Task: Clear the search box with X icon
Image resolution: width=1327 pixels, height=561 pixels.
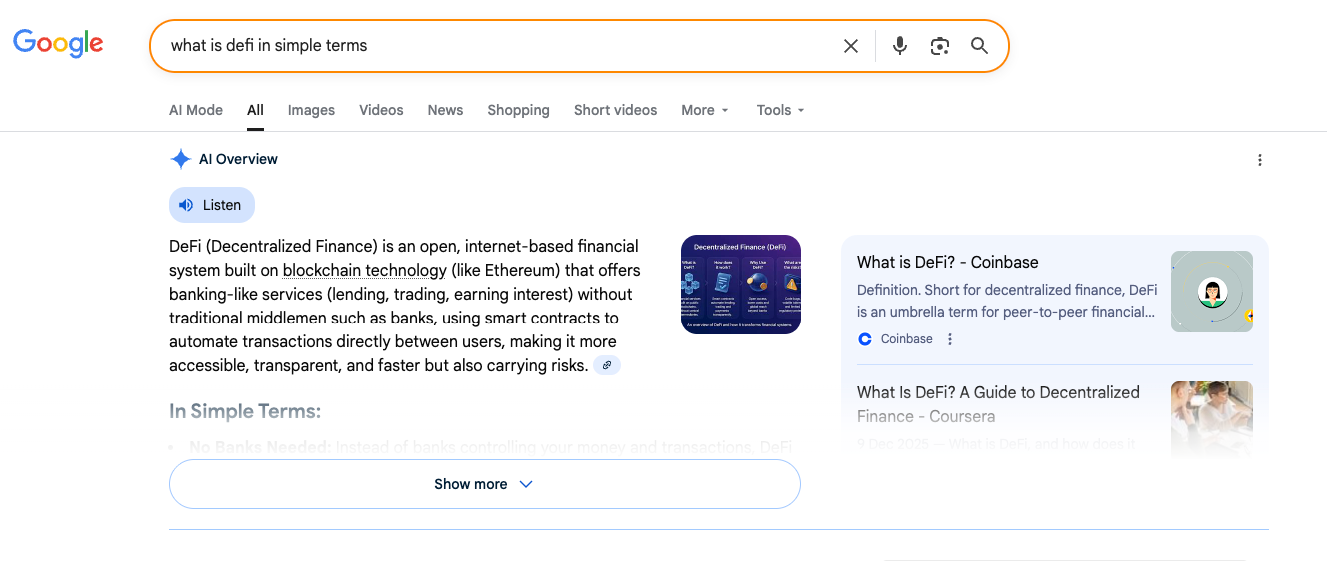Action: tap(851, 46)
